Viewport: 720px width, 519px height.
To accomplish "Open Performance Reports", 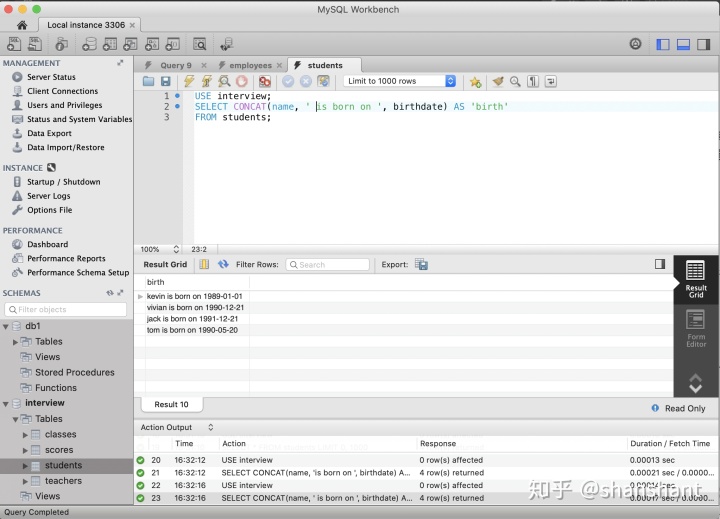I will tap(66, 258).
